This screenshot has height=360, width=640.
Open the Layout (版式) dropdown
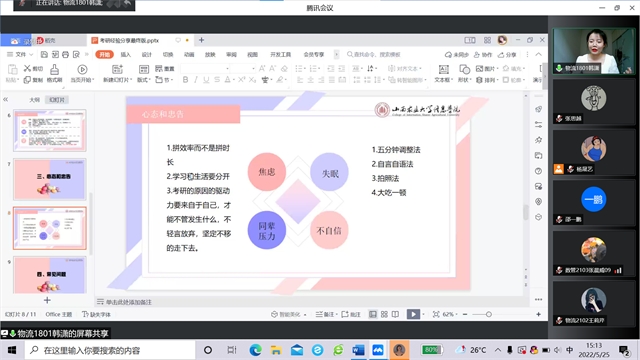[144, 80]
